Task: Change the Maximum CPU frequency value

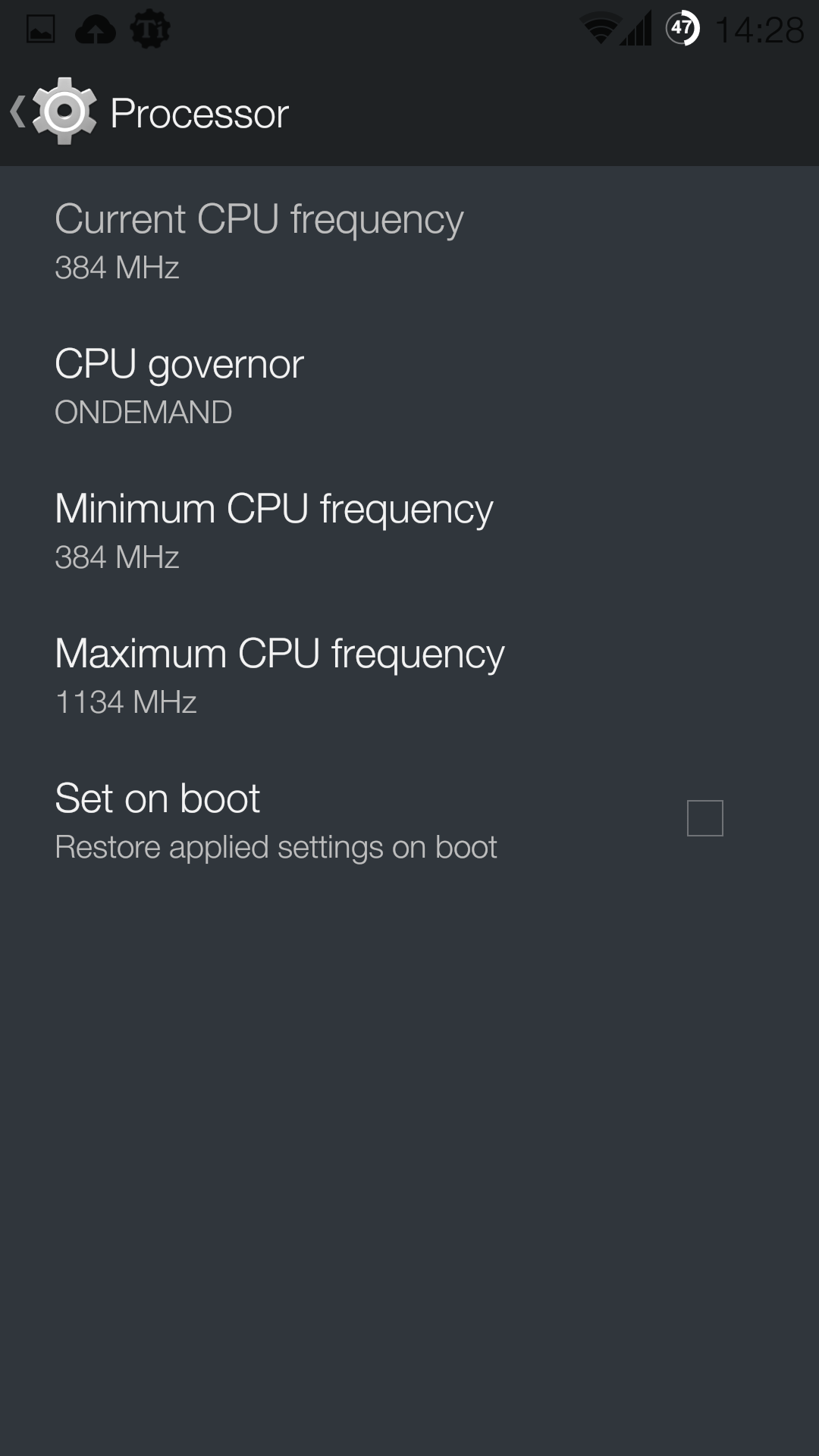Action: tap(409, 676)
